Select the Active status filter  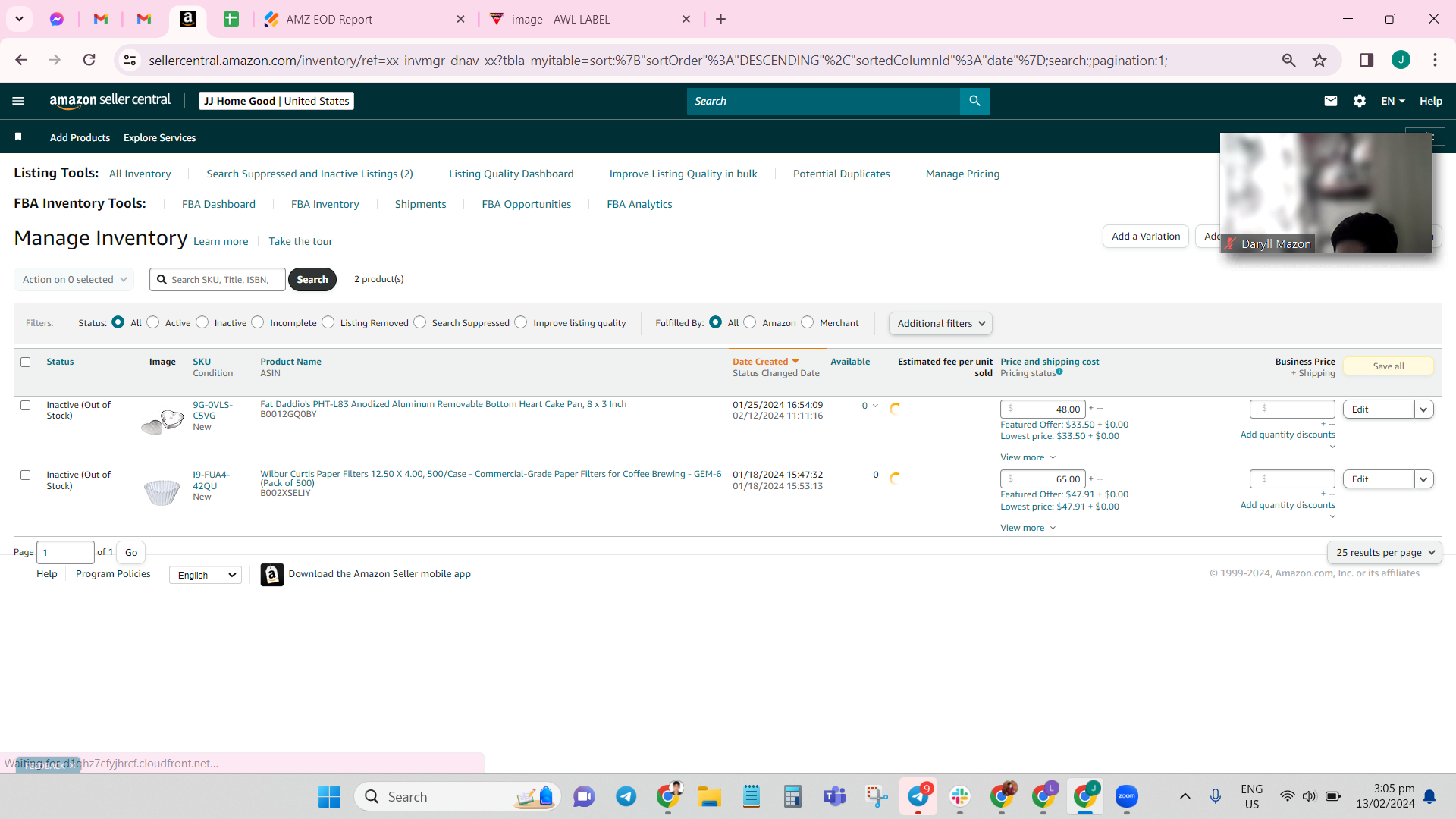pos(153,322)
